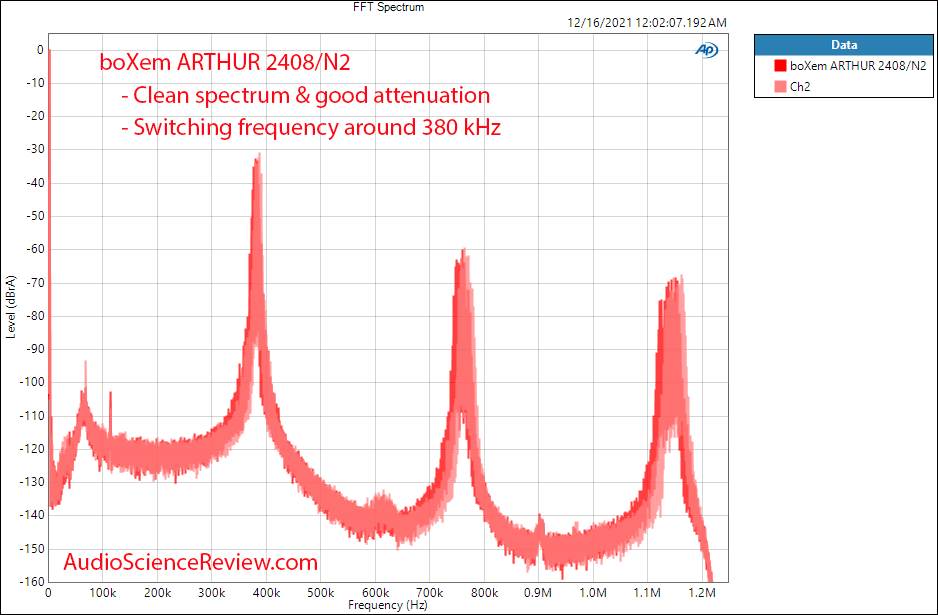Click the 1.0M frequency axis tick label
Screen dimensions: 938x615
point(593,593)
